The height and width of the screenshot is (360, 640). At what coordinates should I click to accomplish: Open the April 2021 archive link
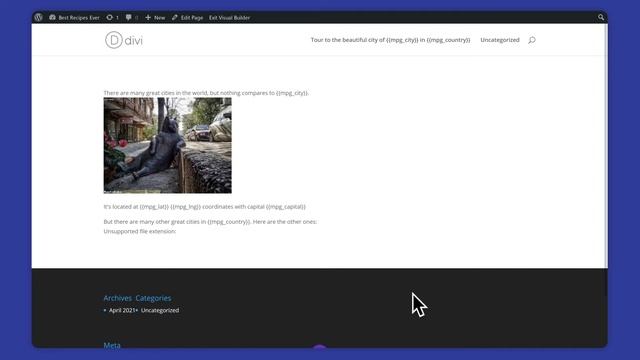[x=122, y=310]
